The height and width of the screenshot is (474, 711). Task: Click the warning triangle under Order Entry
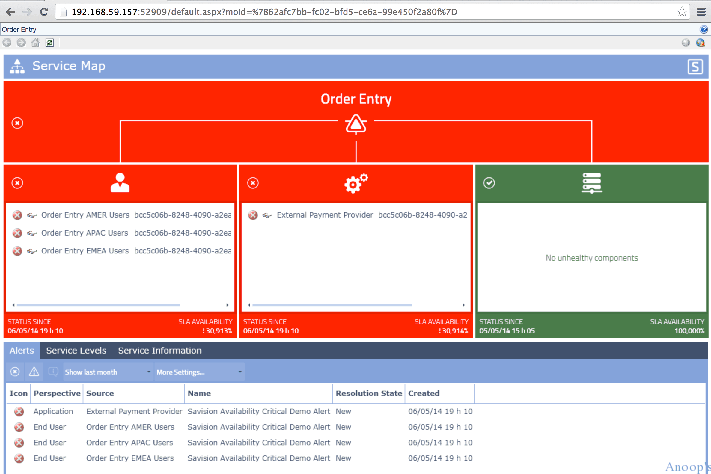(x=356, y=124)
